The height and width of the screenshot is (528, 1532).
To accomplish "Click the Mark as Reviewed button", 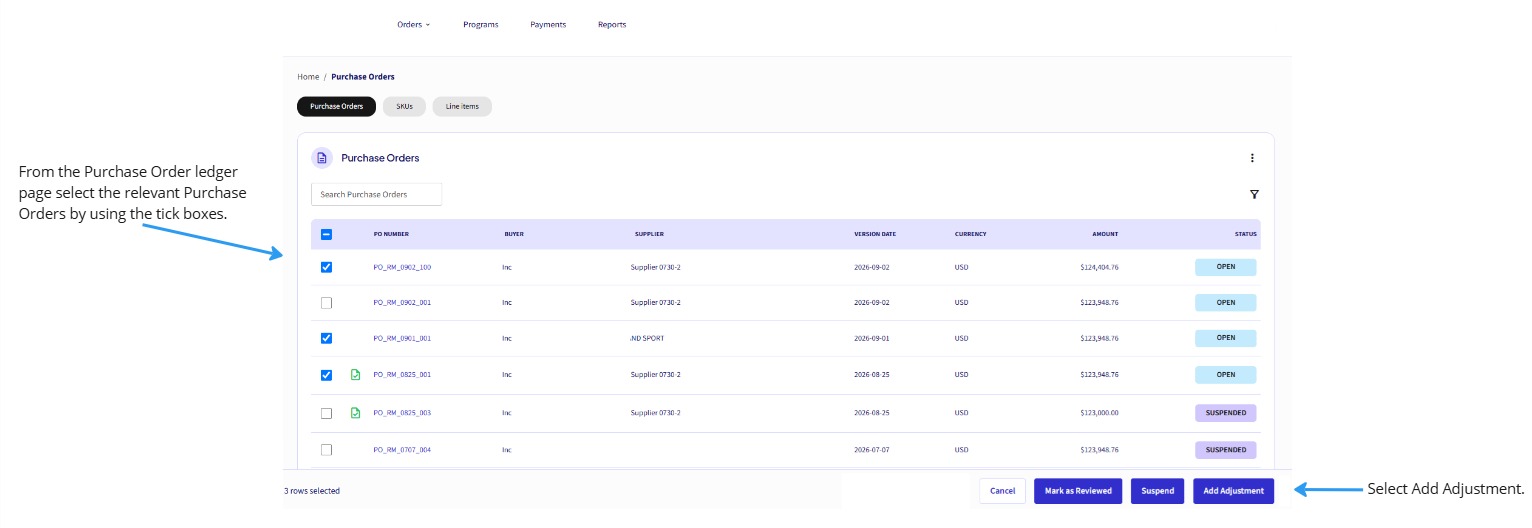I will [x=1078, y=491].
